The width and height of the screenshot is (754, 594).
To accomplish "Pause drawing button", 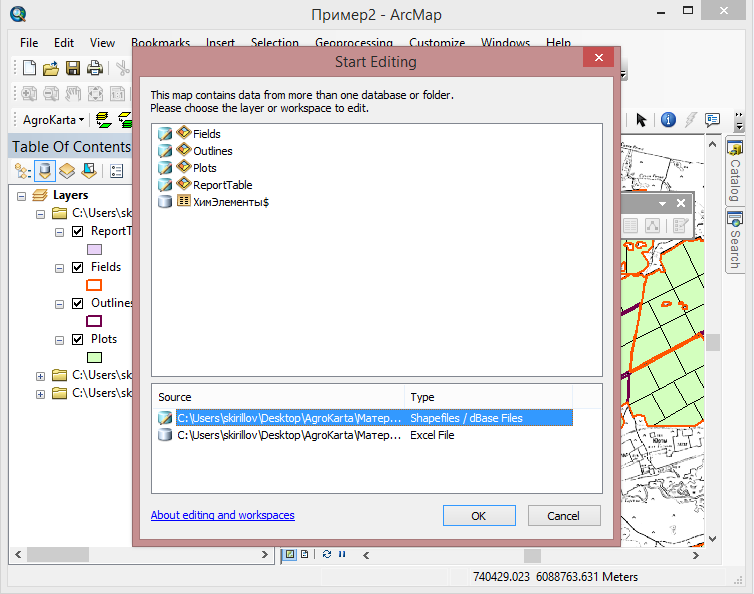I will [x=342, y=554].
